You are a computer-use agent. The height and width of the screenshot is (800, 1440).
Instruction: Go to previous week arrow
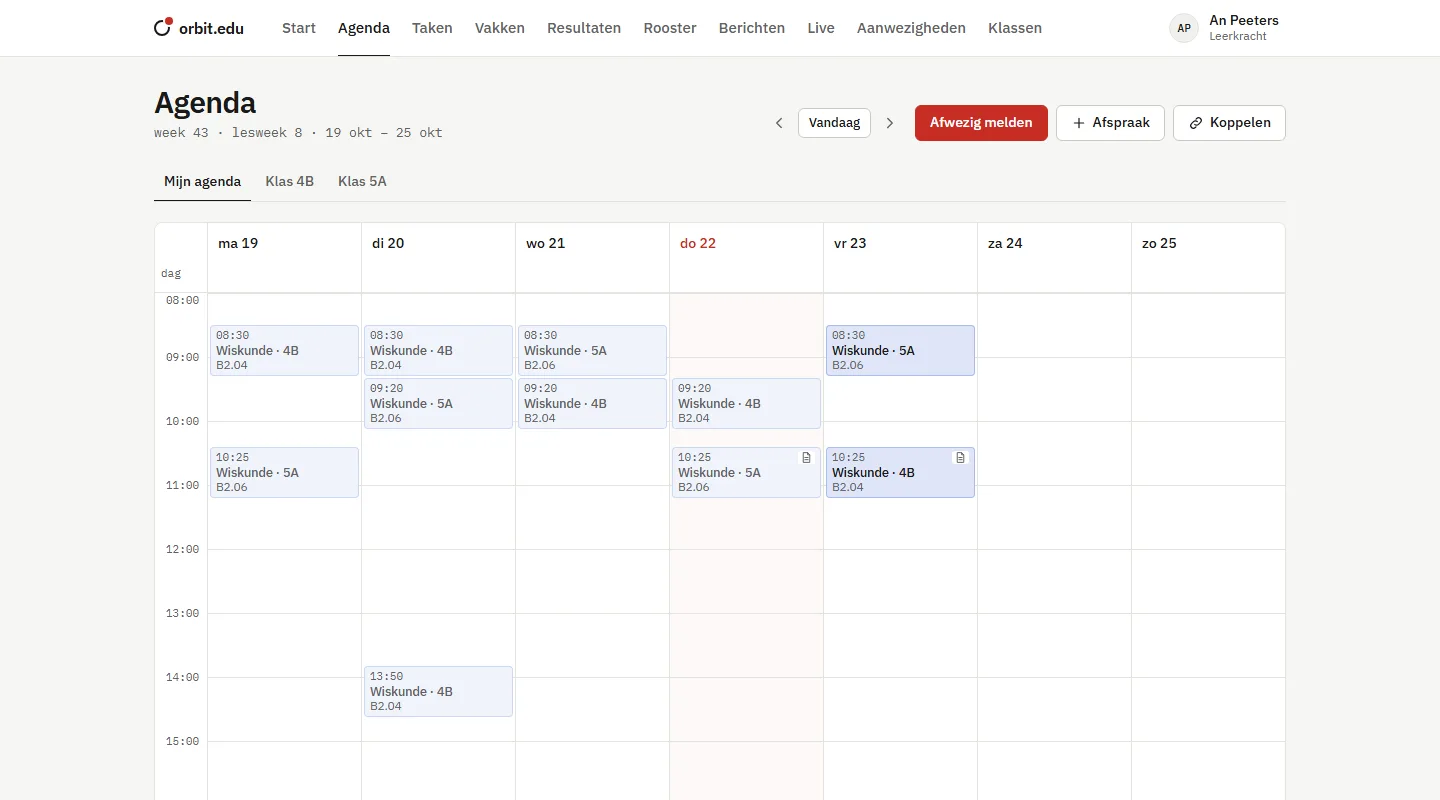[779, 123]
